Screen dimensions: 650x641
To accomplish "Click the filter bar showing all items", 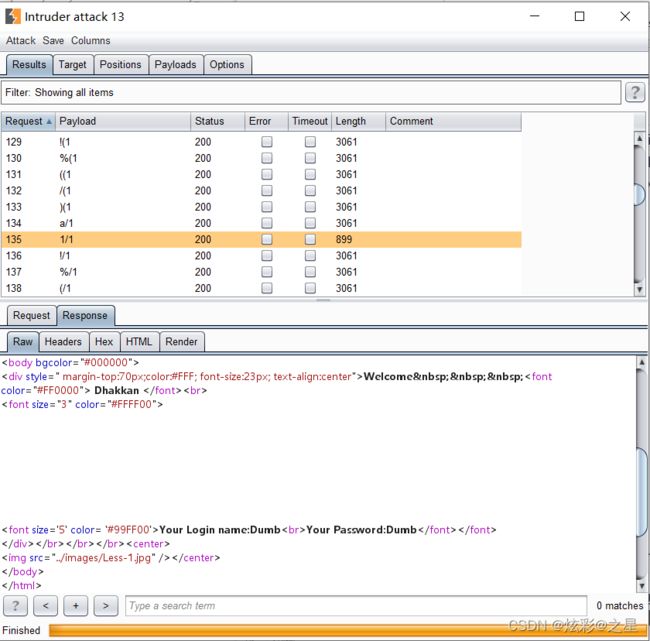I will tap(311, 92).
